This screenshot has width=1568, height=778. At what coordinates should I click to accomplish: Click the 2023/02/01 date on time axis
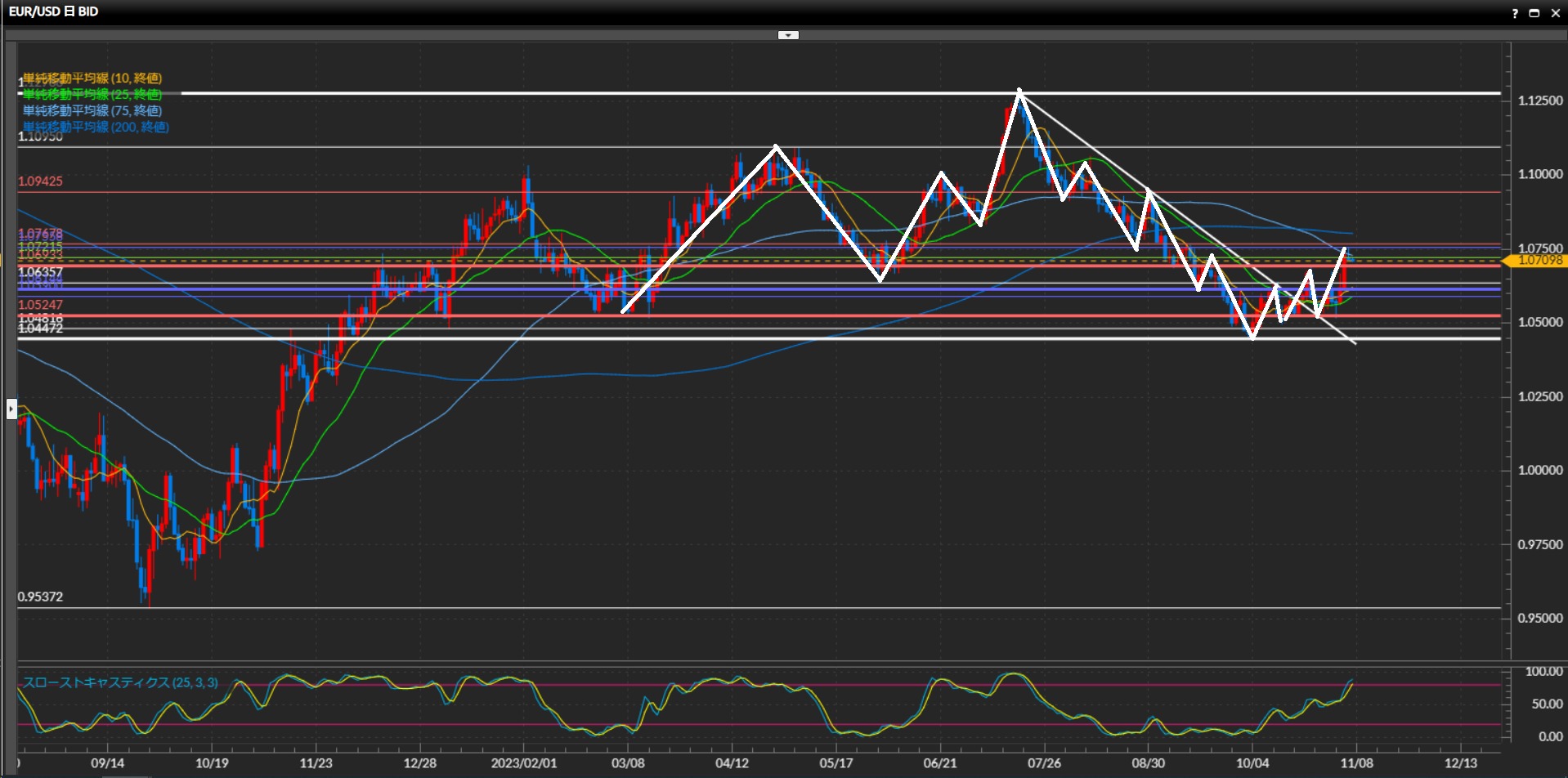(x=523, y=763)
